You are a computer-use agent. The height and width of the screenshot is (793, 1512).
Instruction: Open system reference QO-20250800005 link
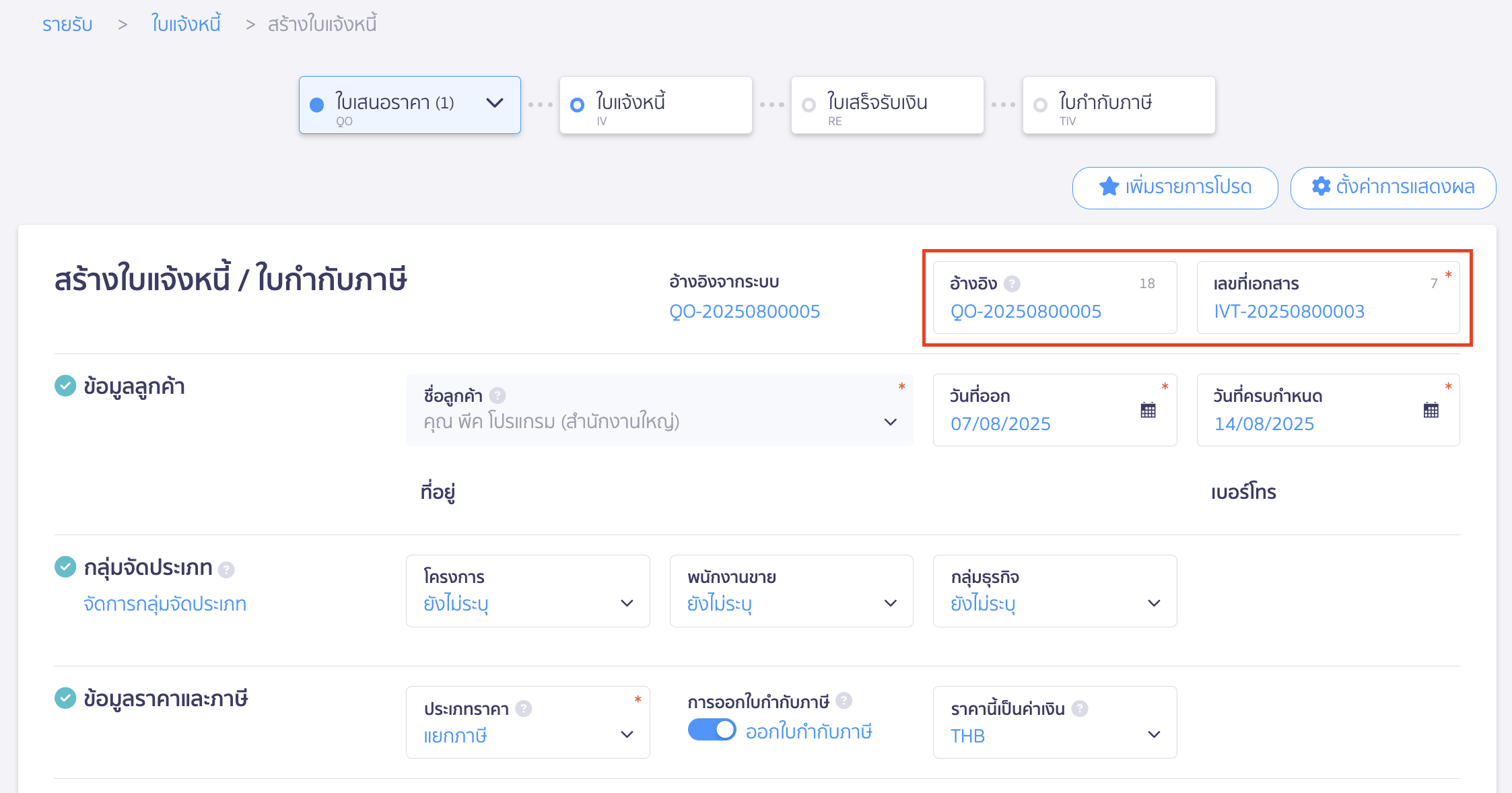(x=745, y=312)
